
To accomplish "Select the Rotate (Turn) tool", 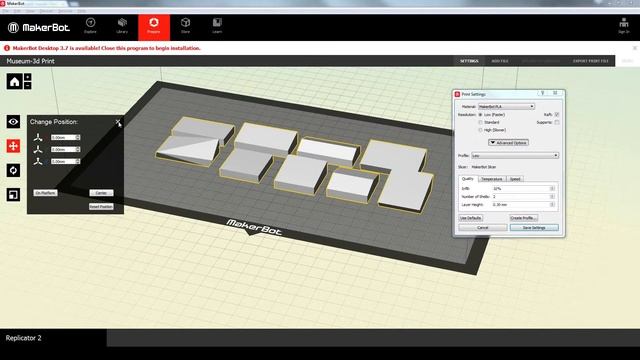I will [13, 170].
